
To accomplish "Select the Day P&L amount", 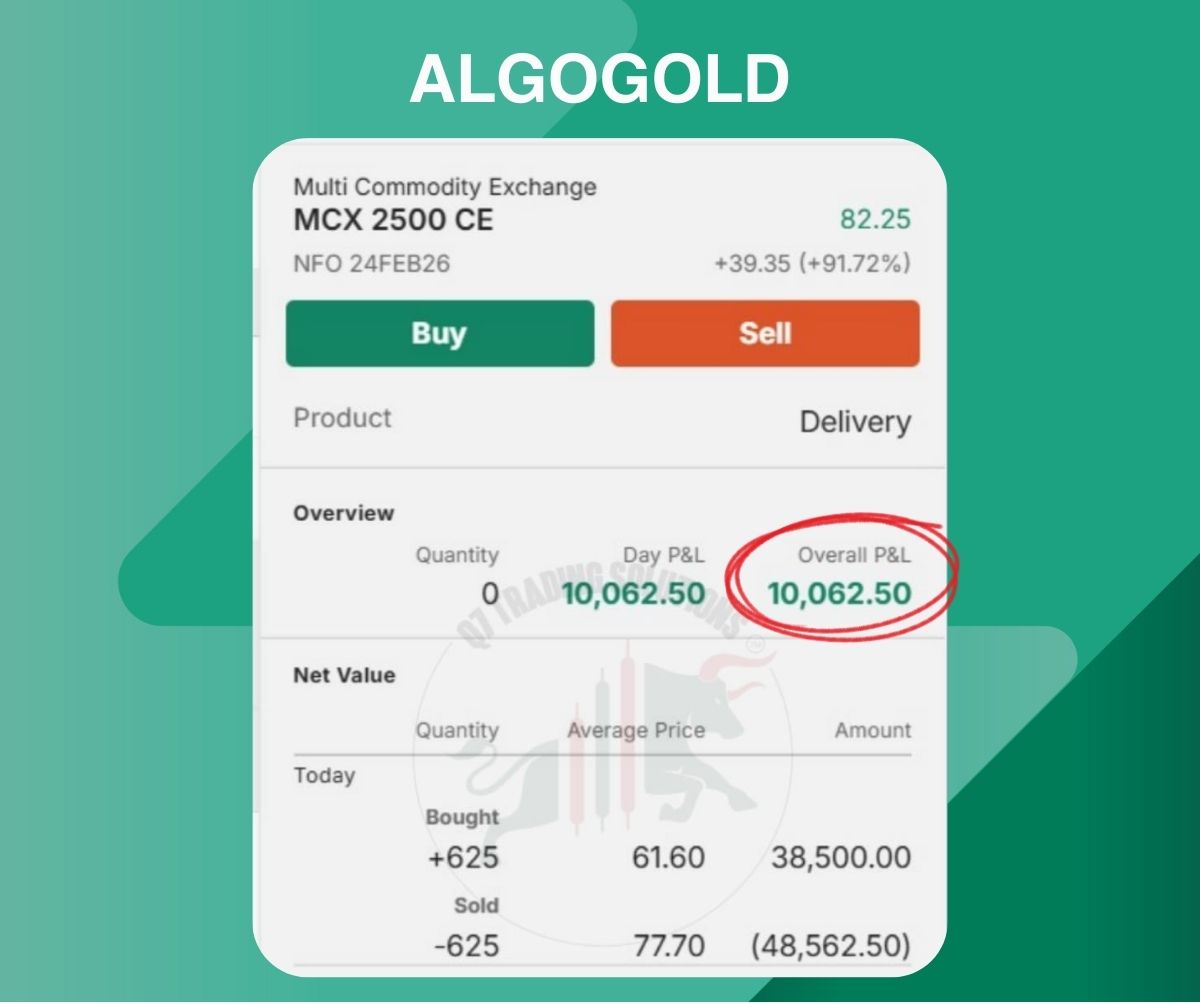I will click(x=633, y=594).
